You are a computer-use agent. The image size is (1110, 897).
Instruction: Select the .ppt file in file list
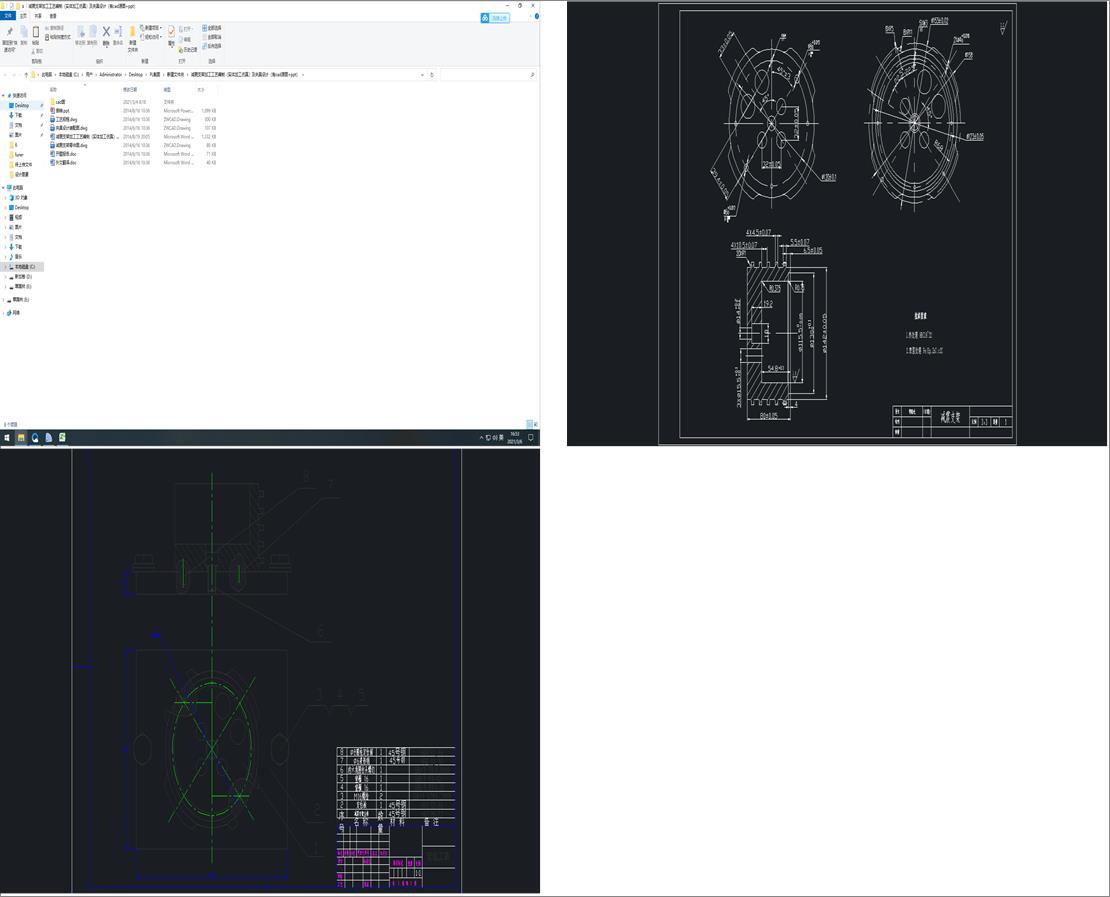tap(62, 110)
